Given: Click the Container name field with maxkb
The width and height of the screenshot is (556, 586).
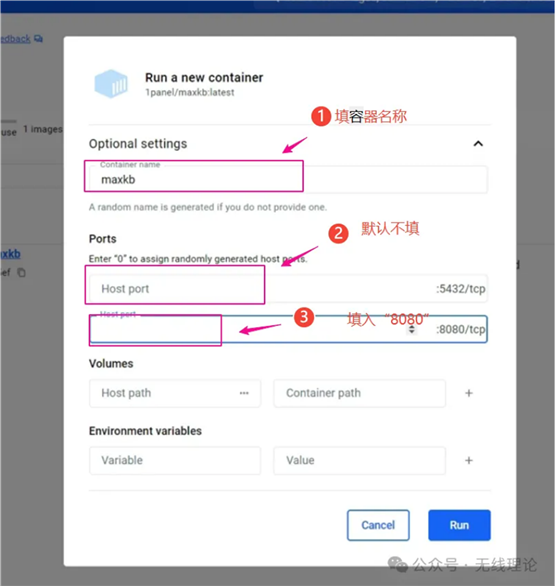Looking at the screenshot, I should (288, 179).
